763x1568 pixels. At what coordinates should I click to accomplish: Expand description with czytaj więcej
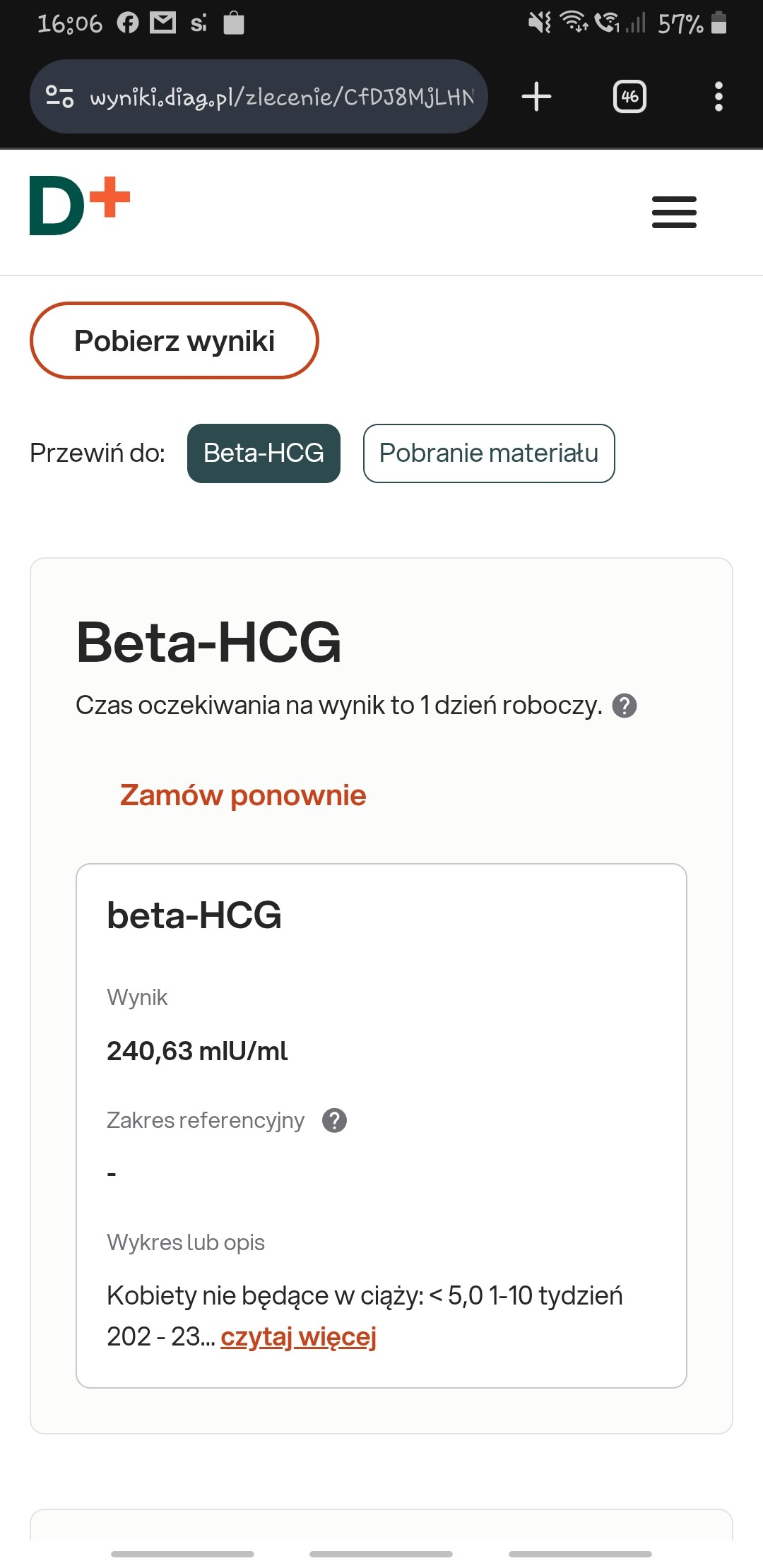coord(298,1336)
